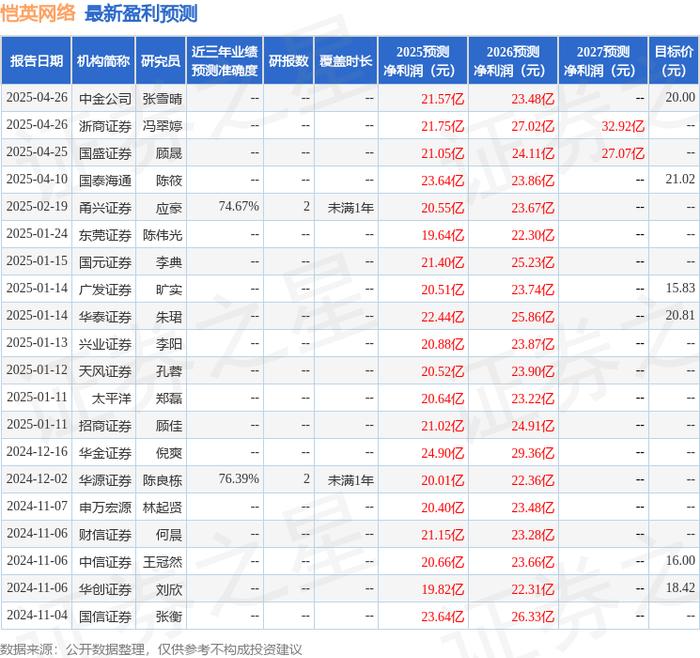The image size is (700, 658).
Task: Click 27.02亿 2026 forecast value
Action: tap(533, 126)
